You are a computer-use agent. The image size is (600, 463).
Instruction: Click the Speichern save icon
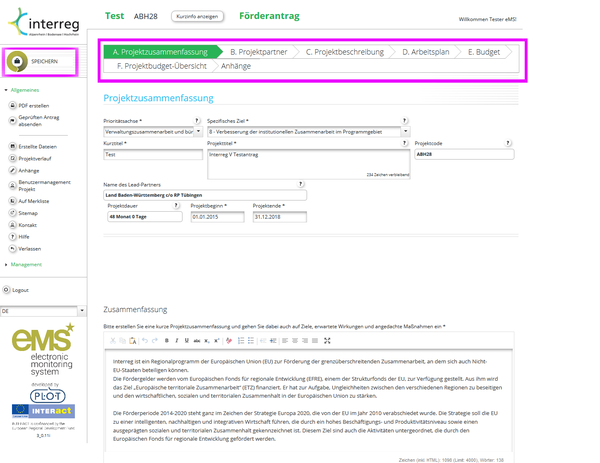click(x=17, y=61)
